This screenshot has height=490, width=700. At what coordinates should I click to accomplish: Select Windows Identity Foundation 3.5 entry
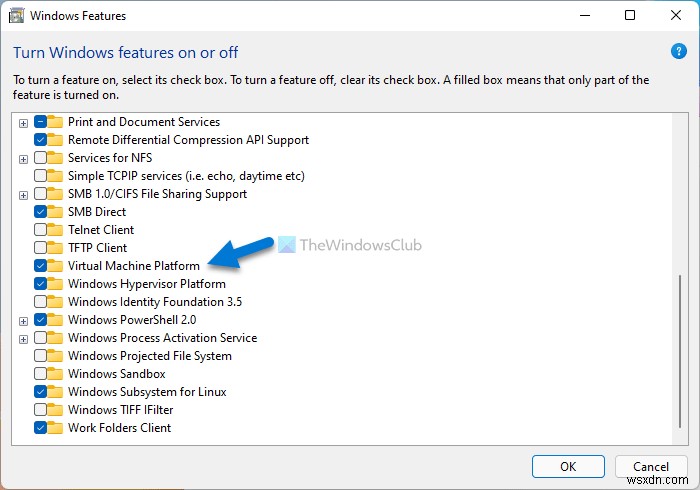(154, 302)
